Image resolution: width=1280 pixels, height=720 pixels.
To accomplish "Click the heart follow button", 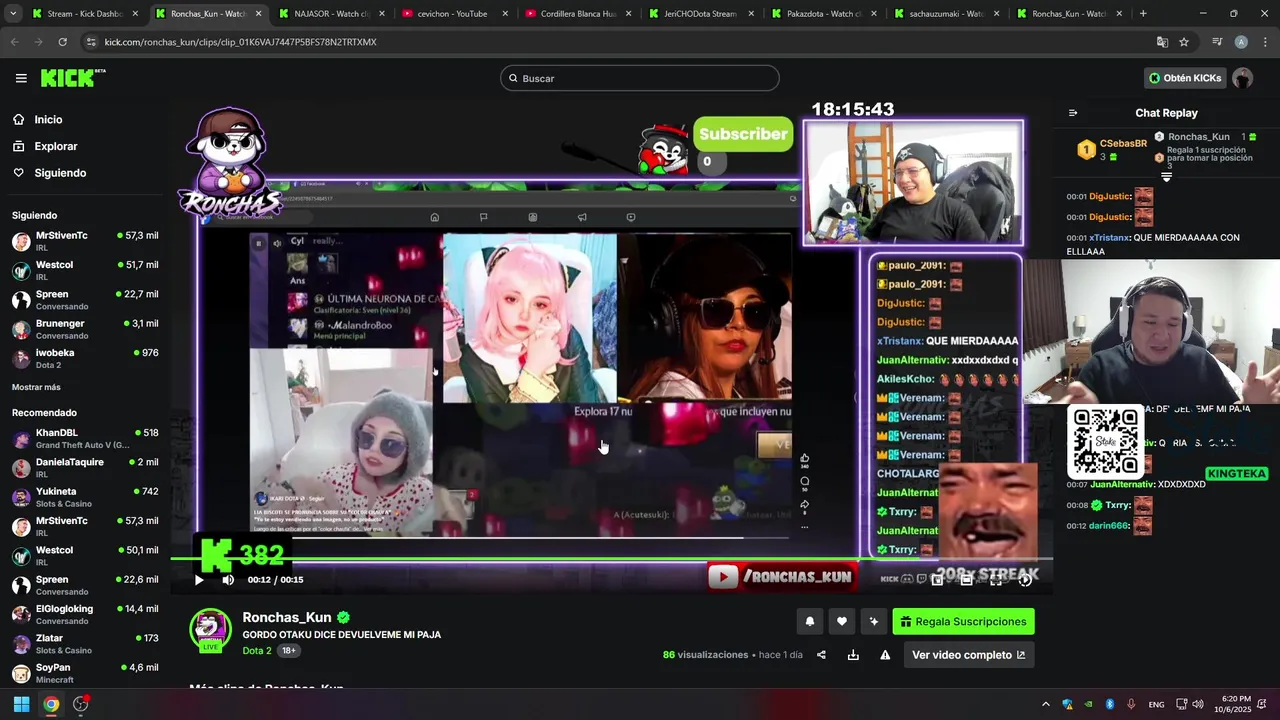I will tap(842, 622).
